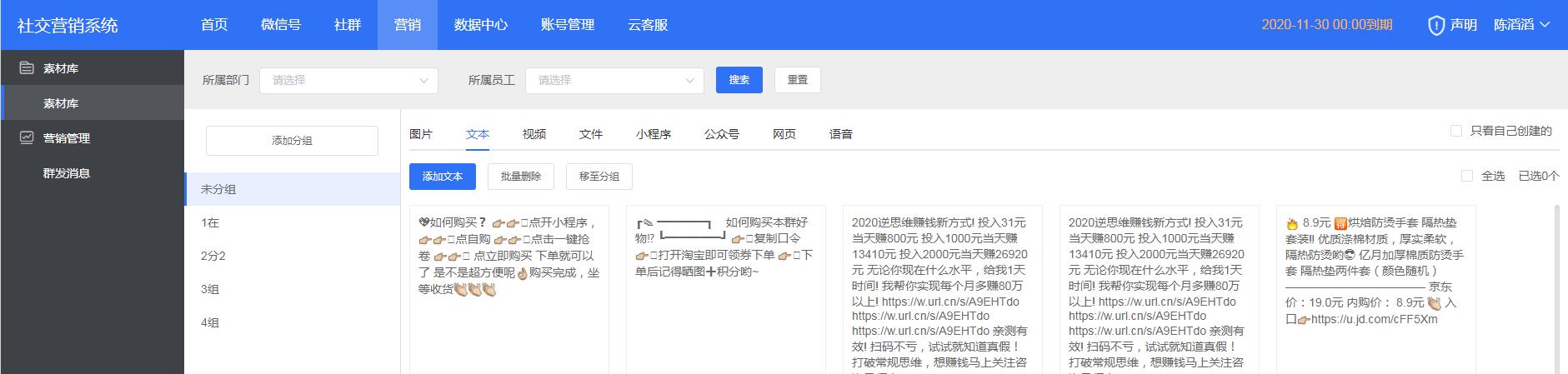Click the 营销管理 chart icon in sidebar
Screen dimensions: 1568x374
[27, 137]
